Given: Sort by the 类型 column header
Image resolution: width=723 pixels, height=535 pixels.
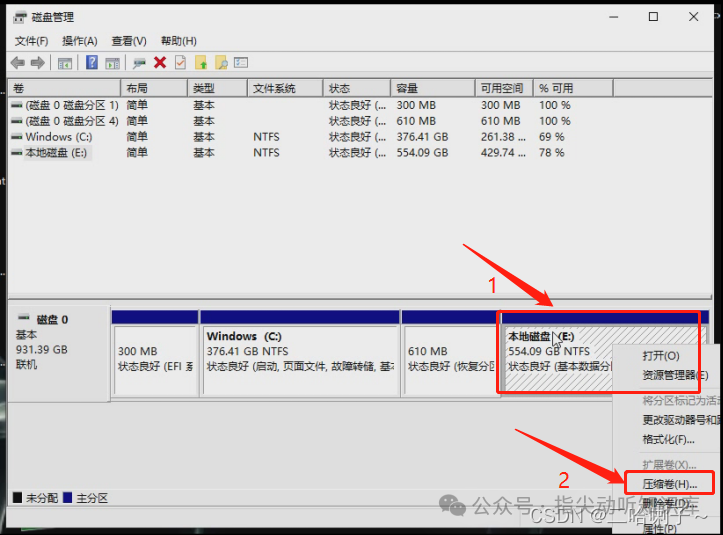Looking at the screenshot, I should [x=217, y=88].
